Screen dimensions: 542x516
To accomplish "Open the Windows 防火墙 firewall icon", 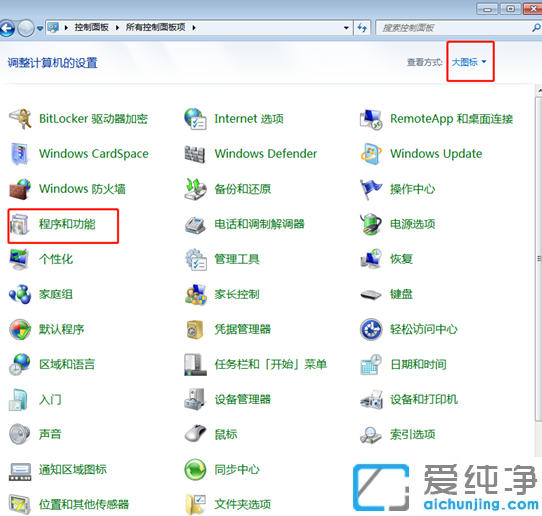I will click(x=20, y=189).
